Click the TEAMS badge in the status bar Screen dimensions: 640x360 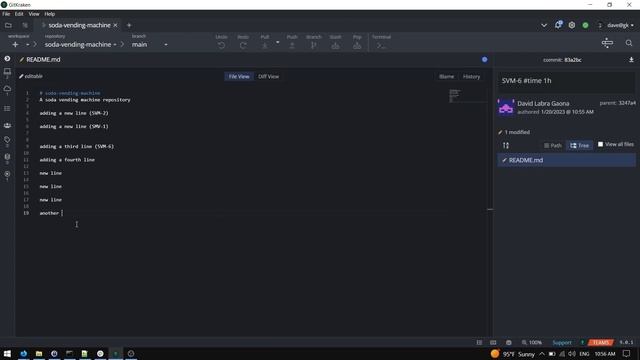tap(601, 342)
